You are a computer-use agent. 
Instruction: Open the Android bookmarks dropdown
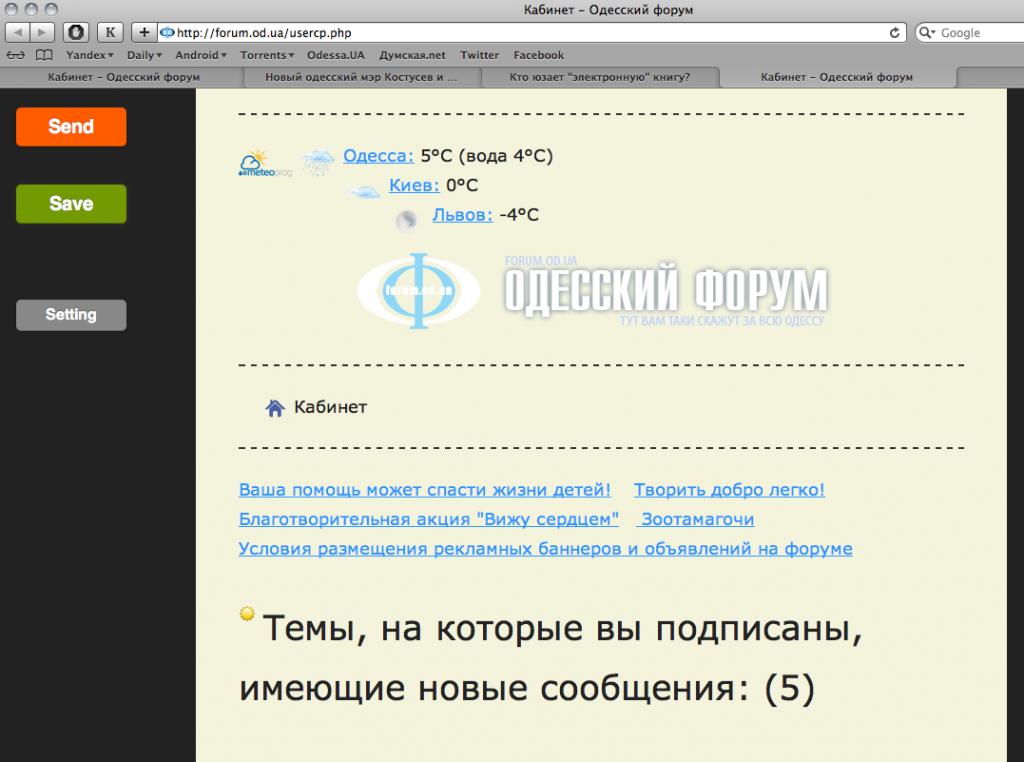pos(201,55)
